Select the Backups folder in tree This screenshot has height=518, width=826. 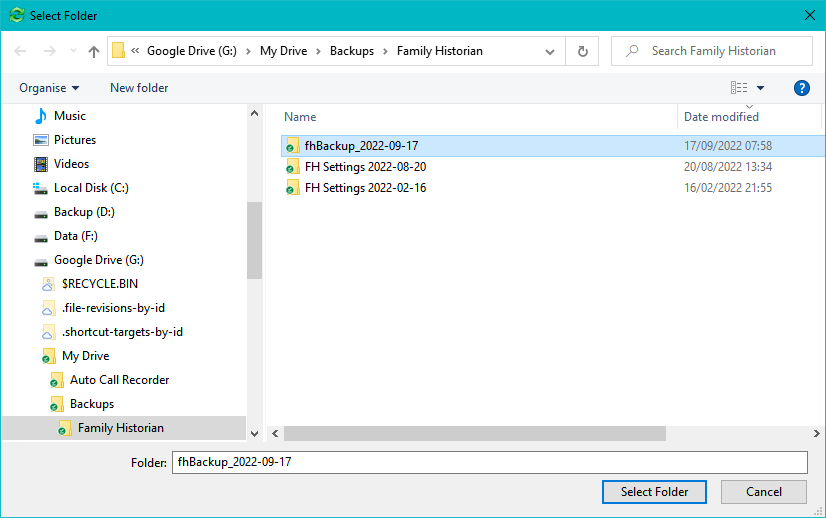(92, 404)
